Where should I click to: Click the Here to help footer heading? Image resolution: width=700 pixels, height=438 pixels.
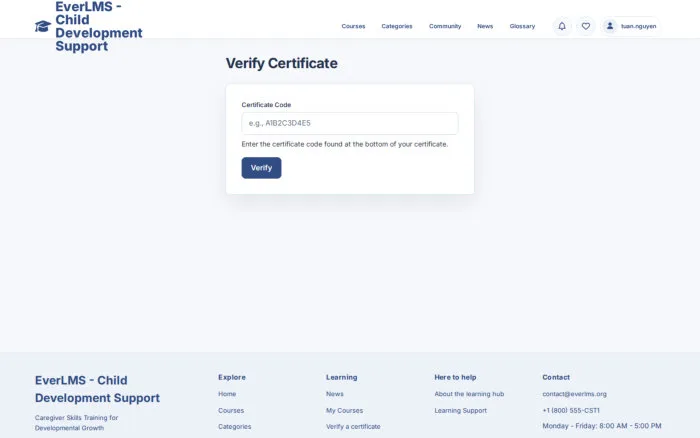[x=455, y=377]
